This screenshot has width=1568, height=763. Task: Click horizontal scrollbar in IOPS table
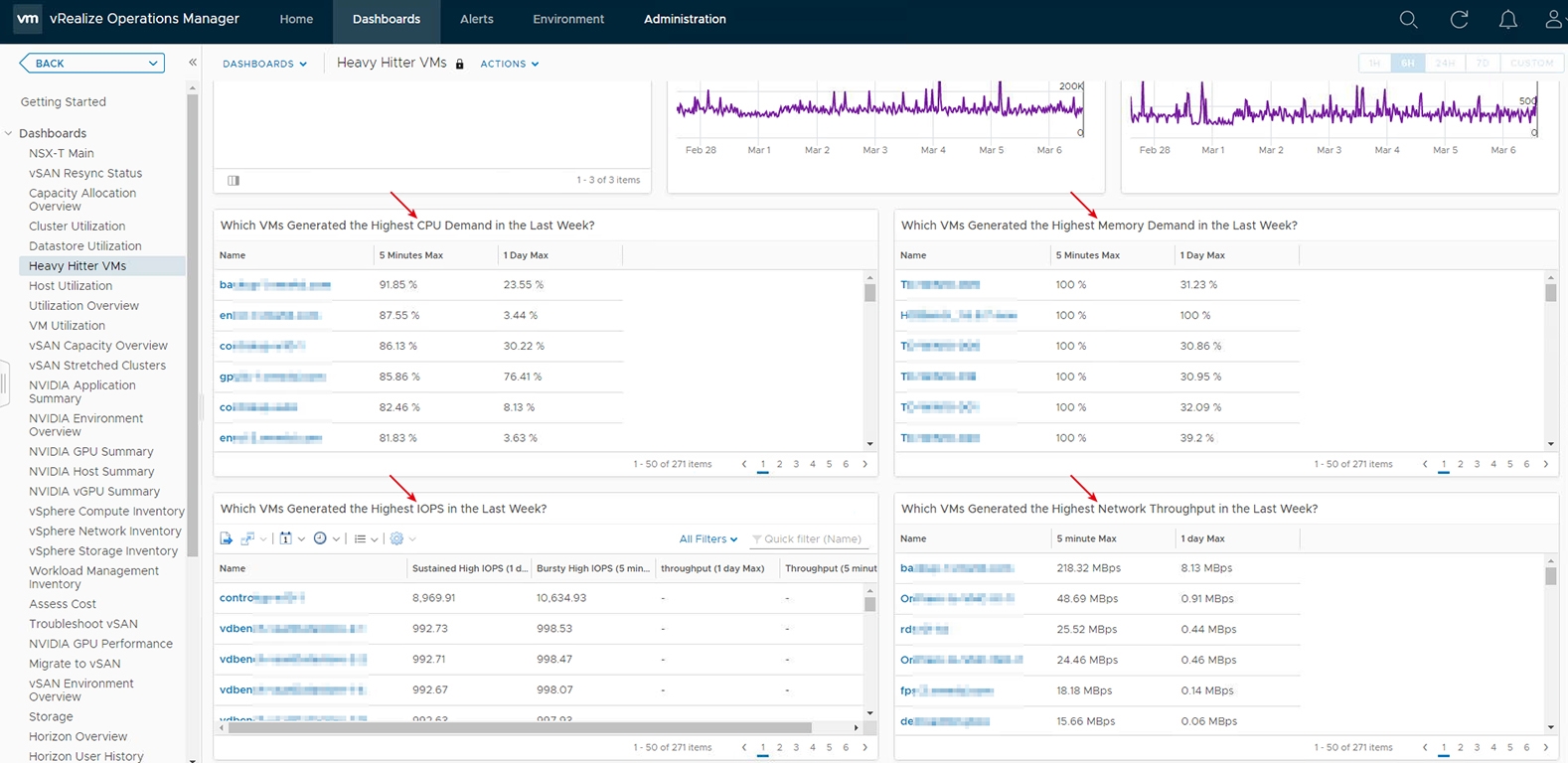point(520,727)
